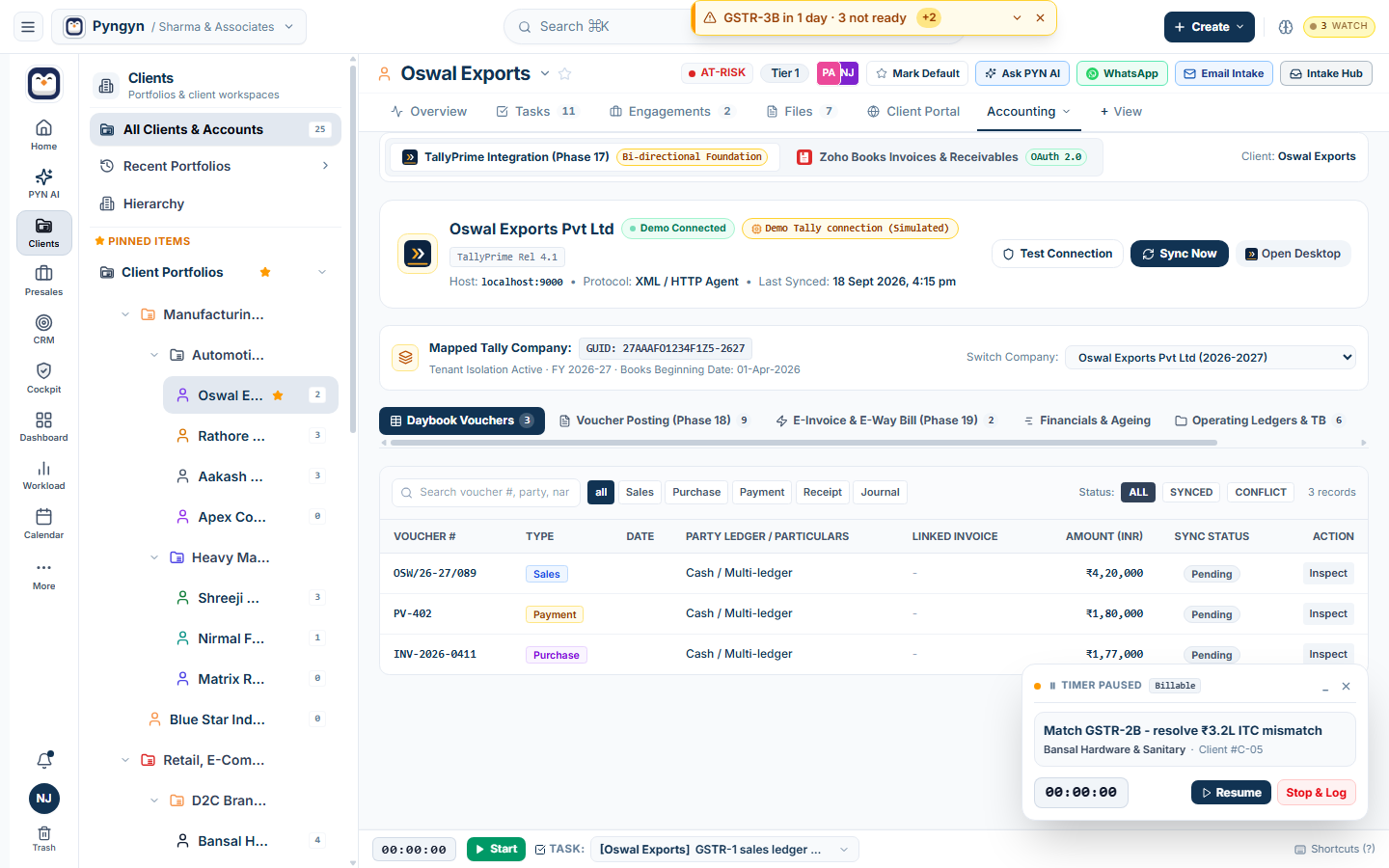The width and height of the screenshot is (1389, 868).
Task: Open Trash bin icon
Action: pyautogui.click(x=44, y=838)
